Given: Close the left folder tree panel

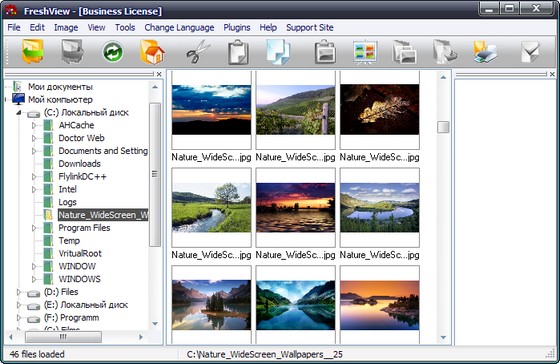Looking at the screenshot, I should pyautogui.click(x=159, y=74).
